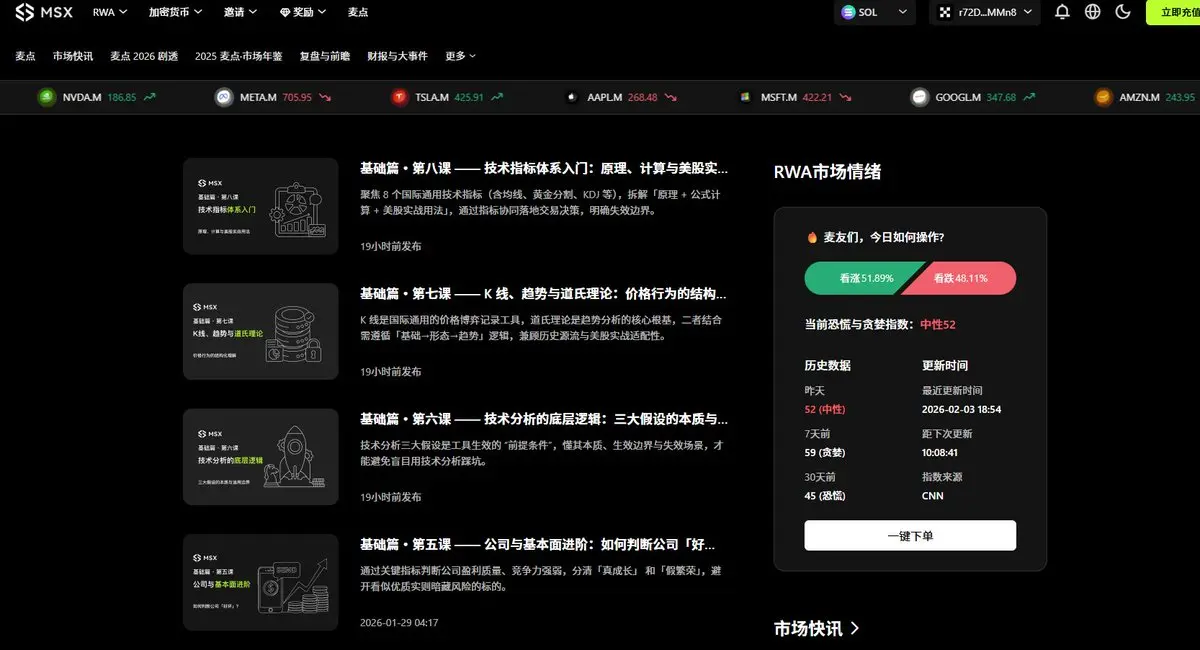Click the index source CNN
This screenshot has height=650, width=1200.
point(932,495)
